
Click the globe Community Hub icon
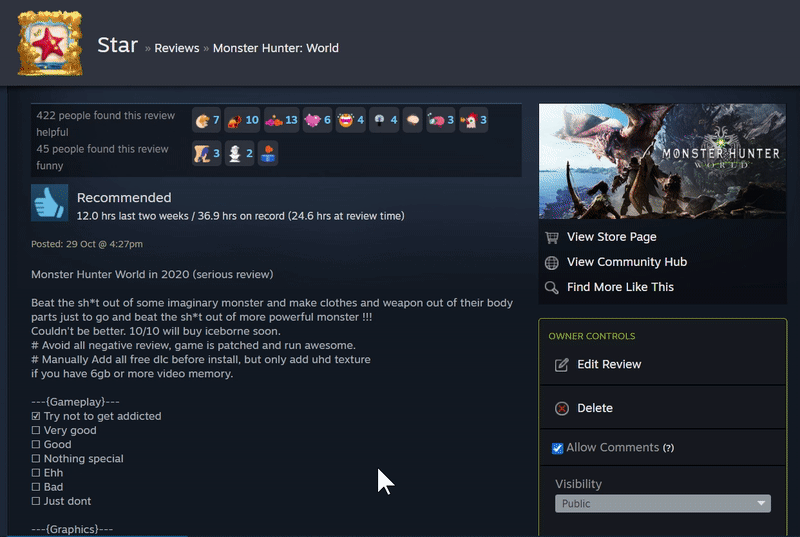click(x=552, y=263)
